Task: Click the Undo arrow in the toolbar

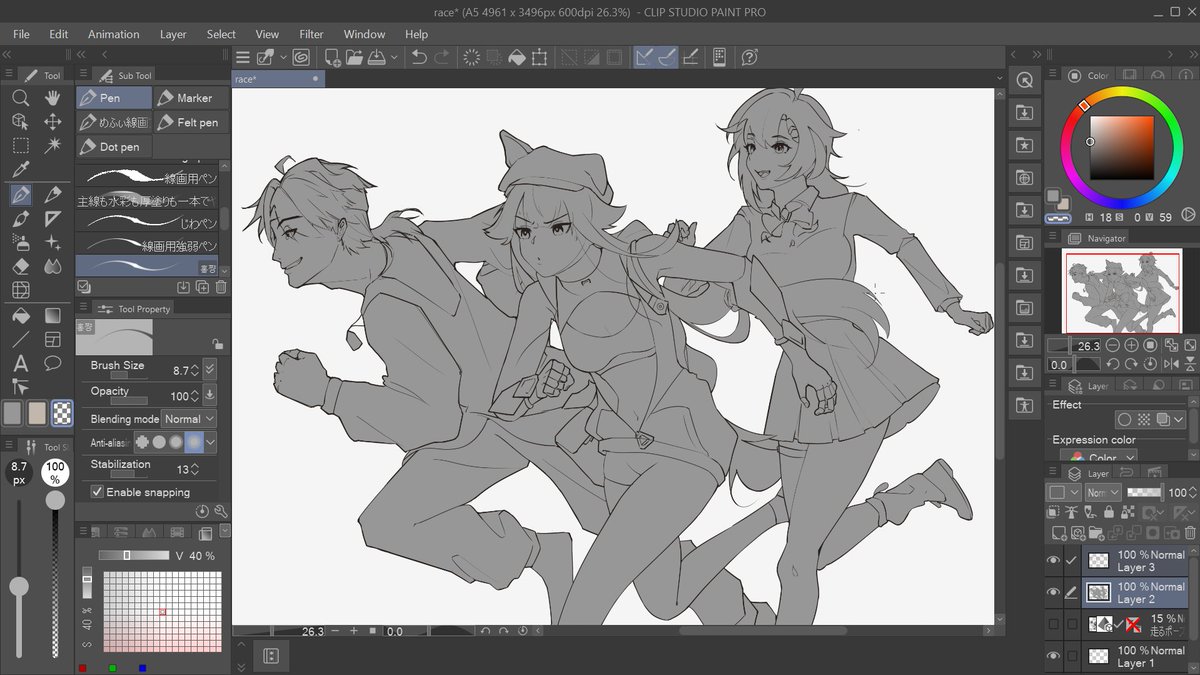Action: tap(418, 57)
